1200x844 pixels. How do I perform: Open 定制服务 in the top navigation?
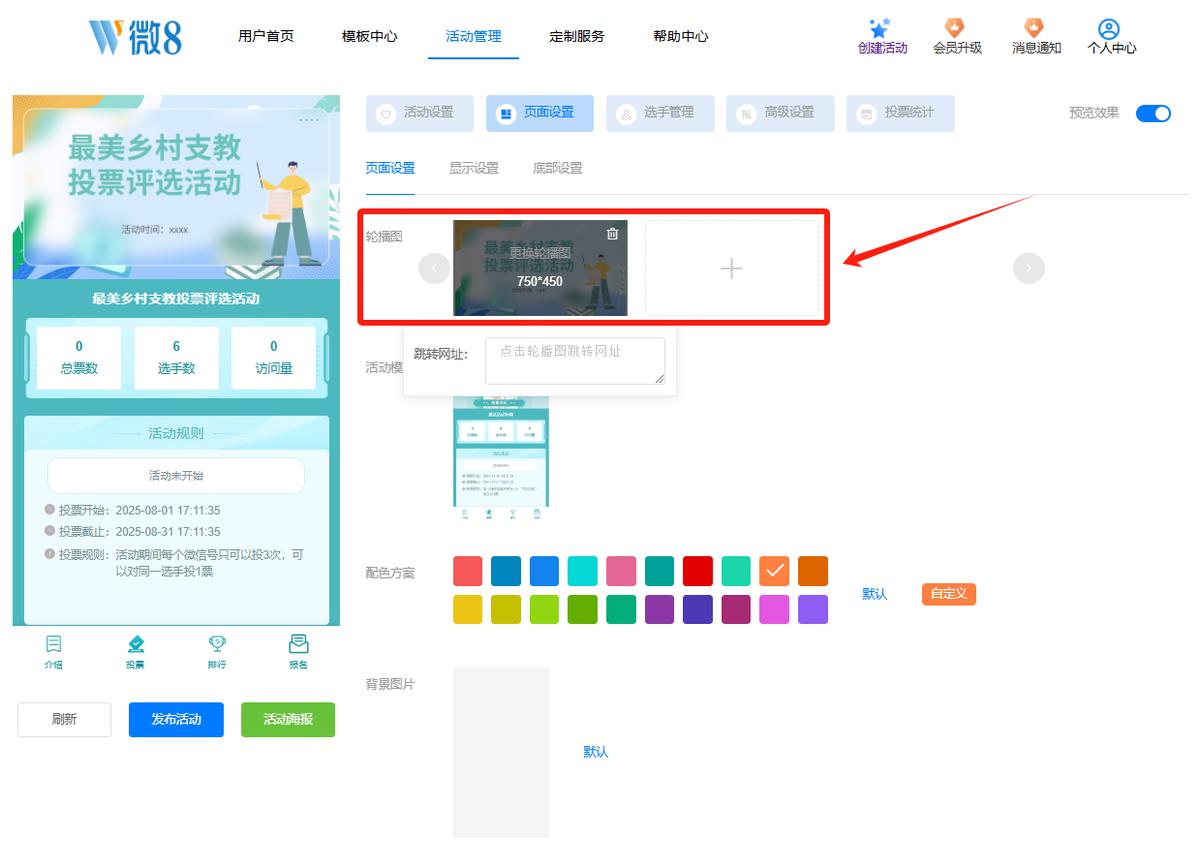[577, 36]
